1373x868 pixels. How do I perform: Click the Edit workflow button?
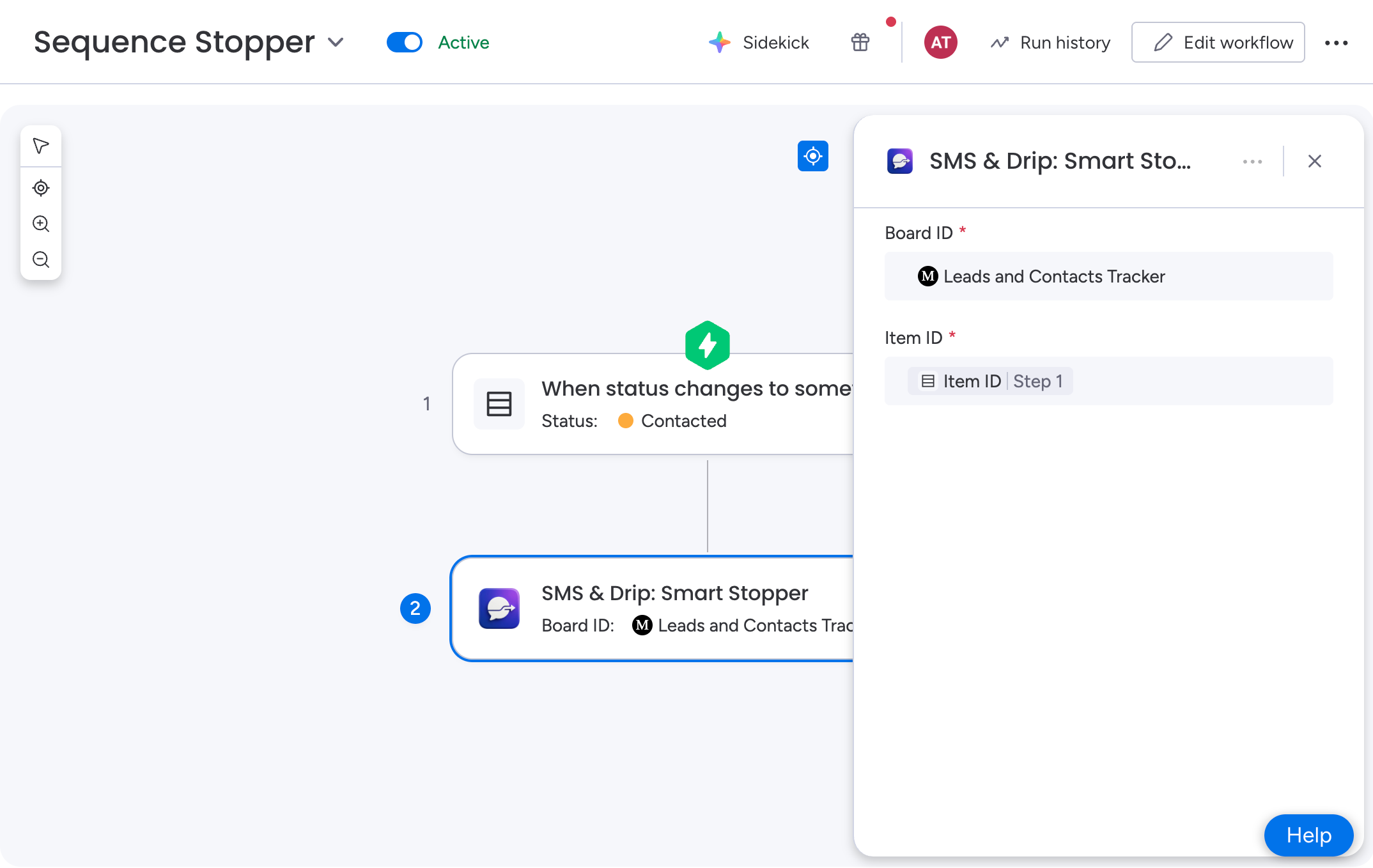1218,42
